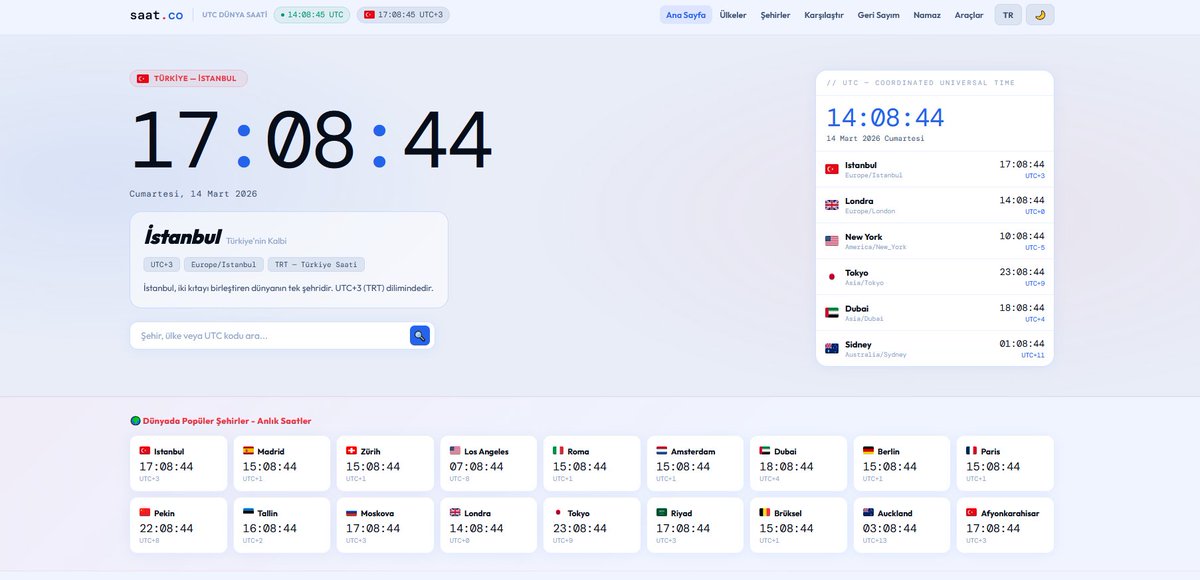This screenshot has width=1200, height=580.
Task: Open the Roma city card
Action: pos(592,464)
